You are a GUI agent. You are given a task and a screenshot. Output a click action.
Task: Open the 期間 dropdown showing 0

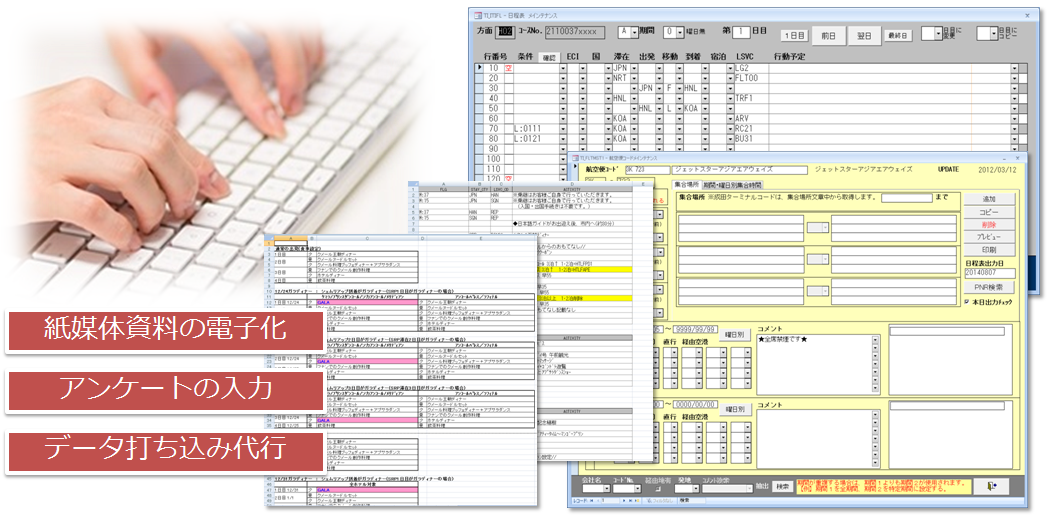tap(678, 31)
